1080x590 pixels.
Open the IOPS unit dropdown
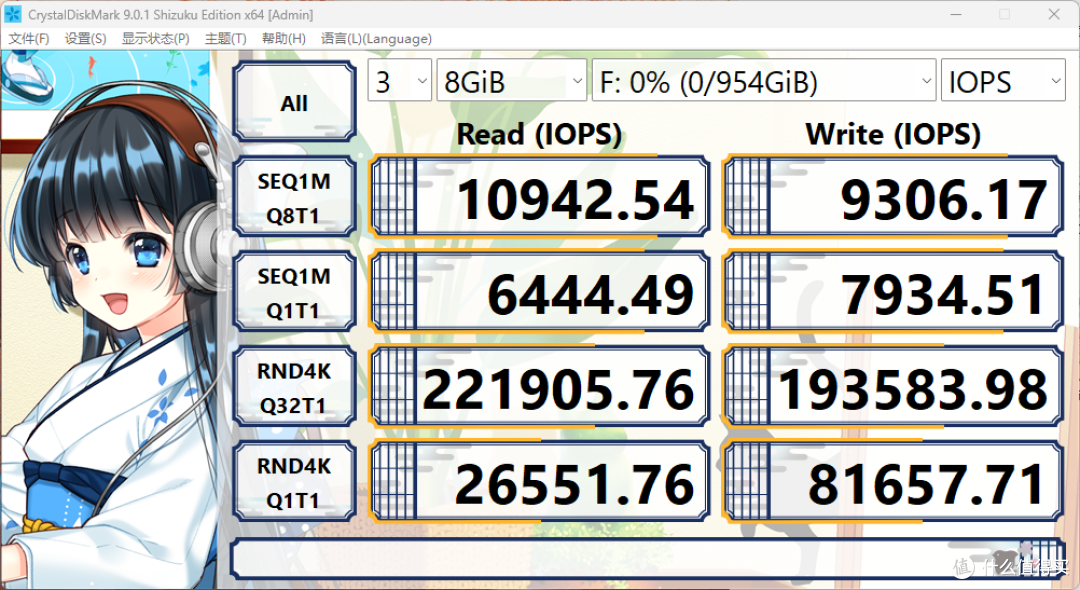click(x=1003, y=81)
